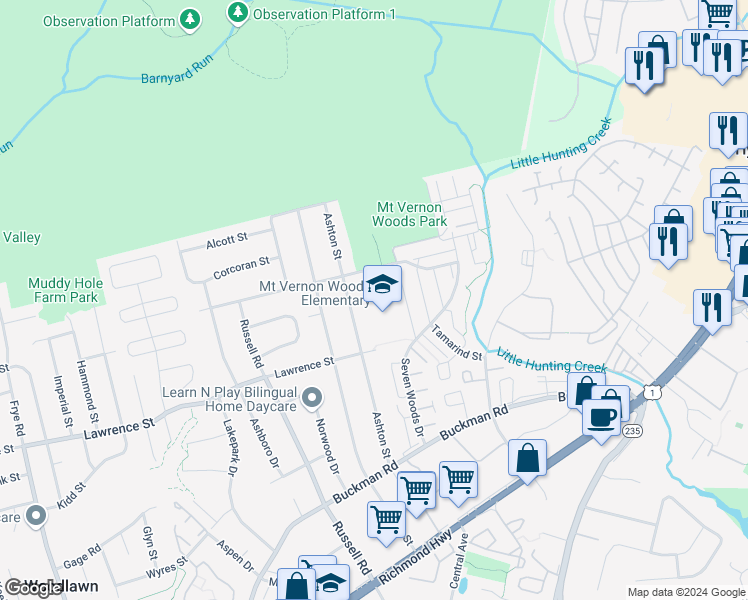This screenshot has width=748, height=600.
Task: Click the grey location pin beside Kidd St
Action: [x=36, y=517]
